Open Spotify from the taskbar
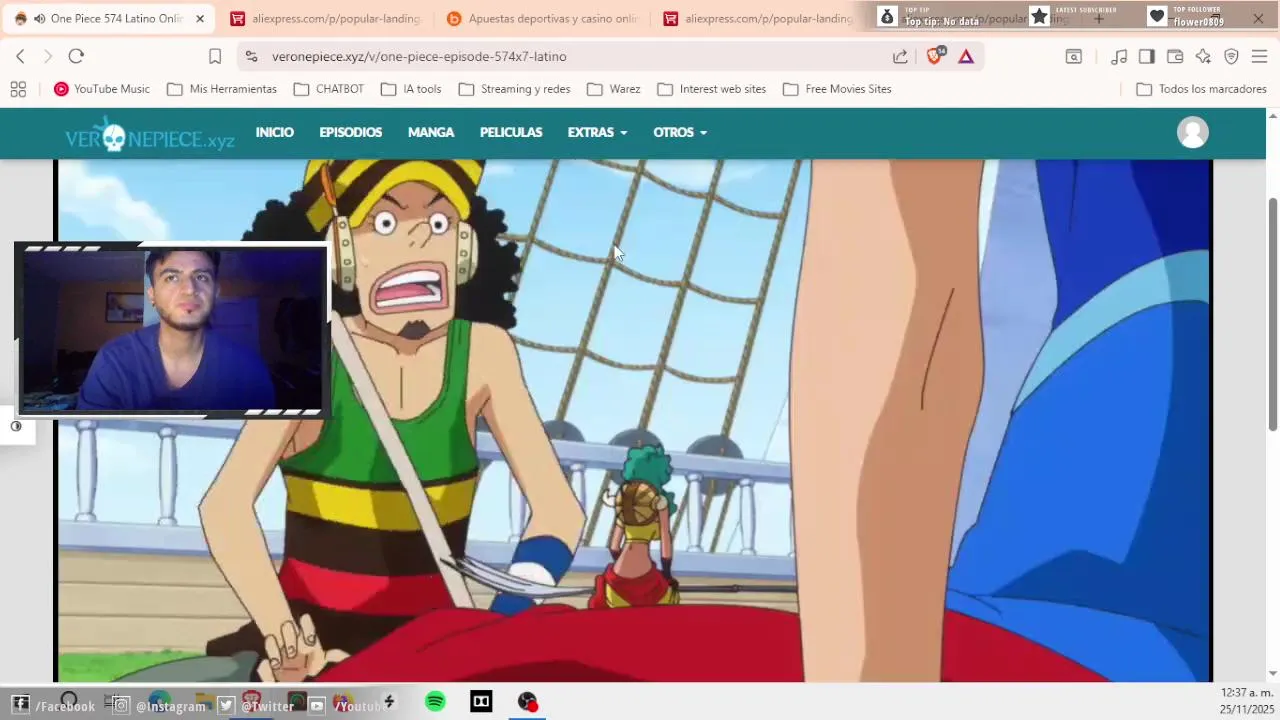 pos(435,702)
